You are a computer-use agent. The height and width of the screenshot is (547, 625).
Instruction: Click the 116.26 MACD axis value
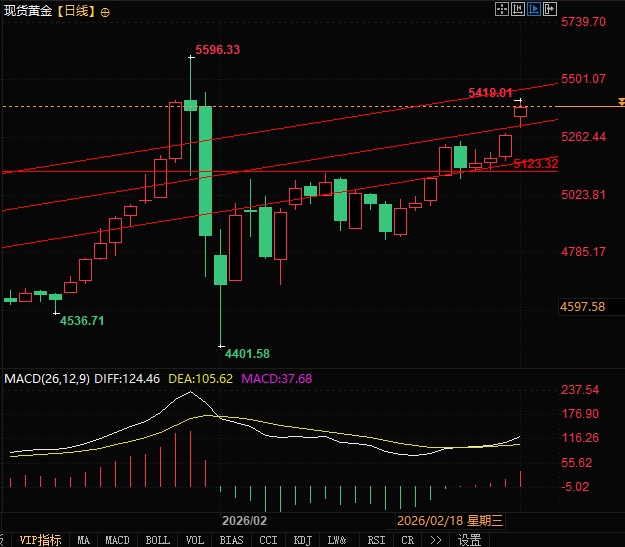coord(580,438)
